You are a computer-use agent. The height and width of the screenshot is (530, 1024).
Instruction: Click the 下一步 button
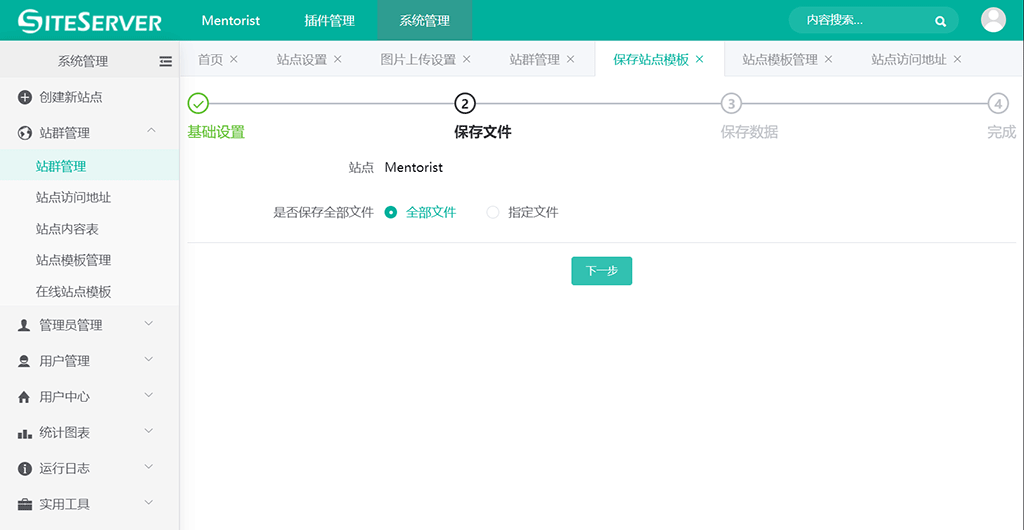[x=601, y=271]
